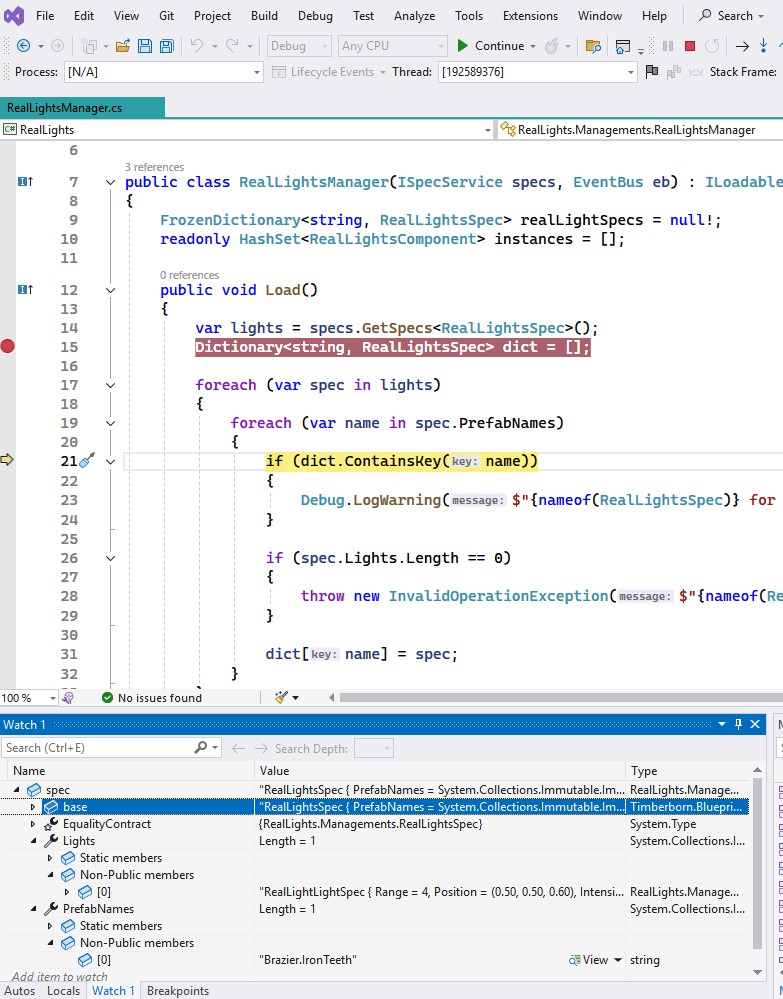Open the Debug menu
Screen dimensions: 783x999
315,16
